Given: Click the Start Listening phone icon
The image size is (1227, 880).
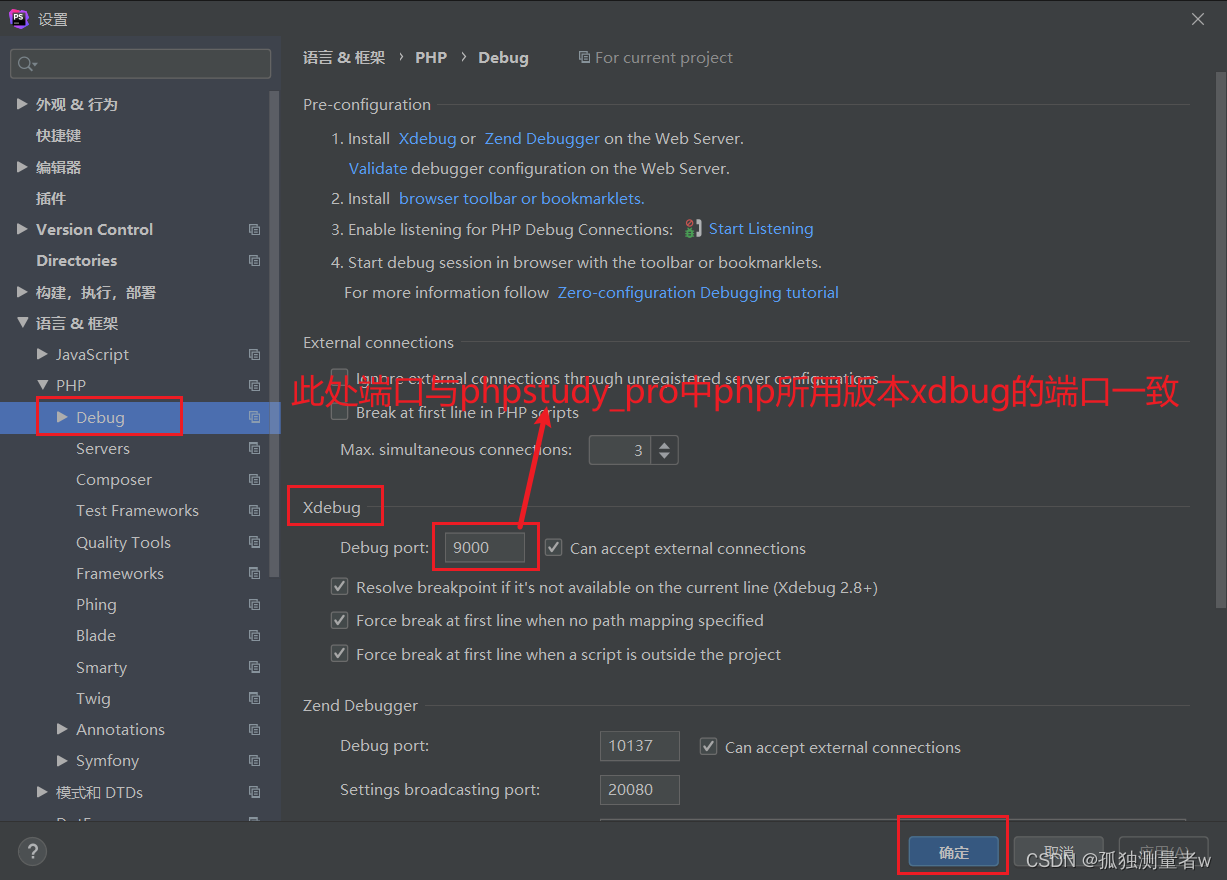Looking at the screenshot, I should click(692, 229).
